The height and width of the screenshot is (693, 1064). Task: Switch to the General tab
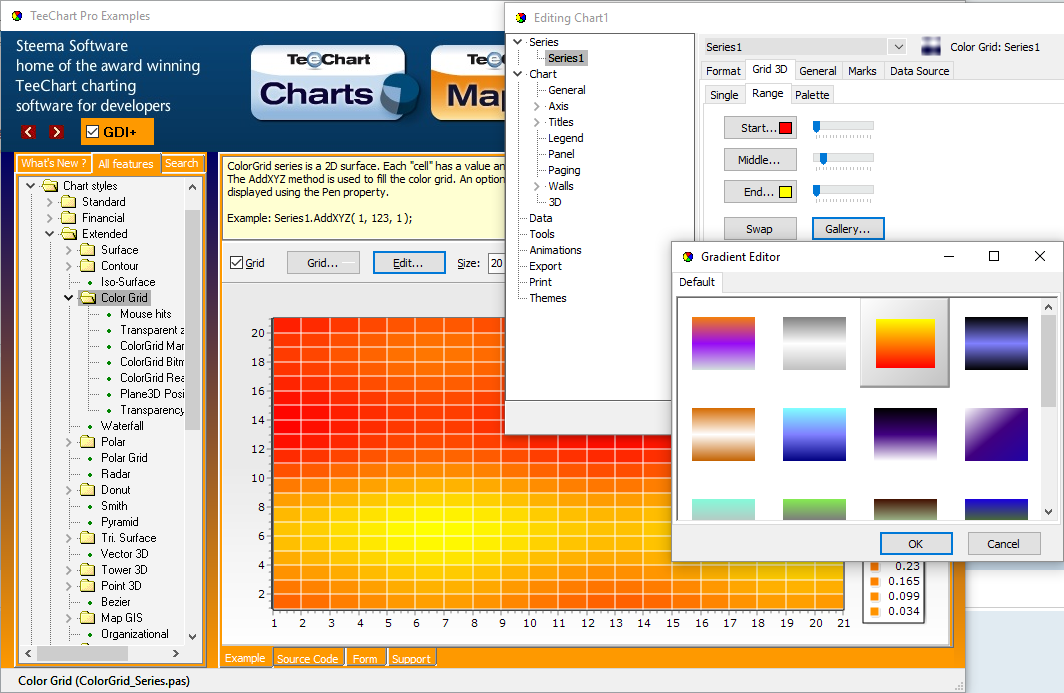(x=818, y=71)
